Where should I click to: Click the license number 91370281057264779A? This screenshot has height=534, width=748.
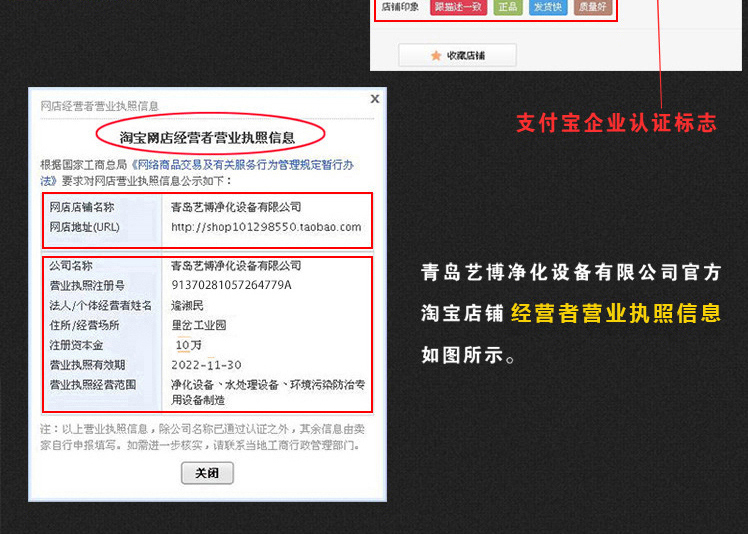tap(231, 285)
